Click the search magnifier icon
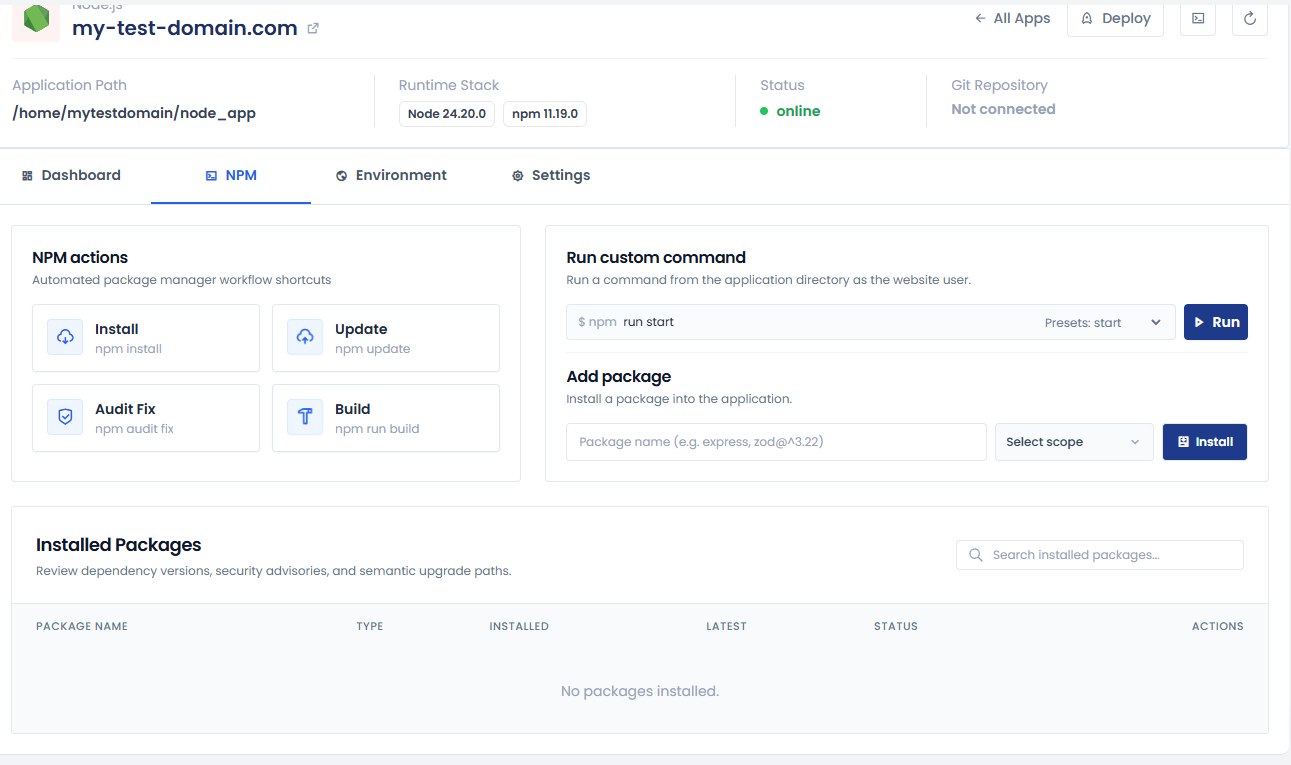 (976, 555)
